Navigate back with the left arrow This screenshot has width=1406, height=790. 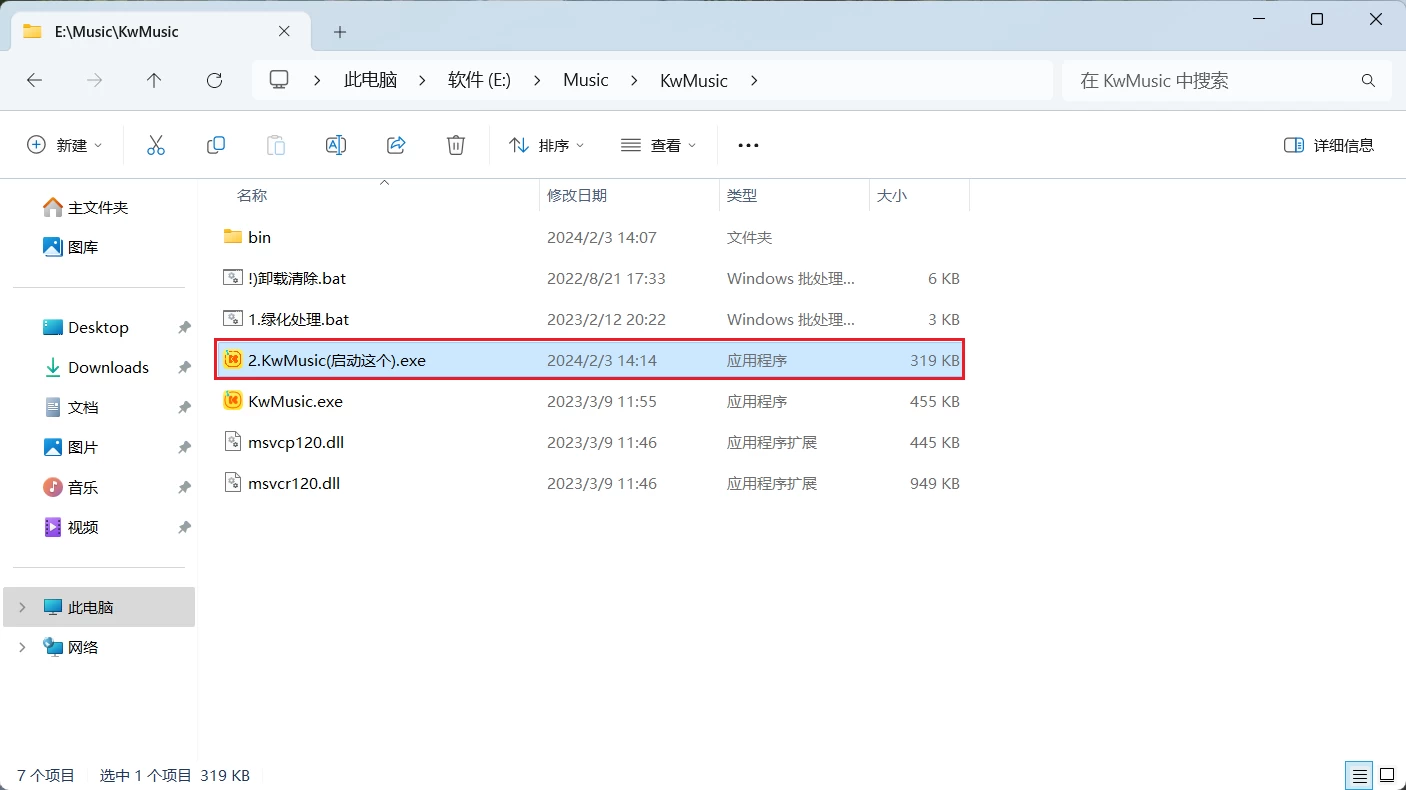[34, 80]
